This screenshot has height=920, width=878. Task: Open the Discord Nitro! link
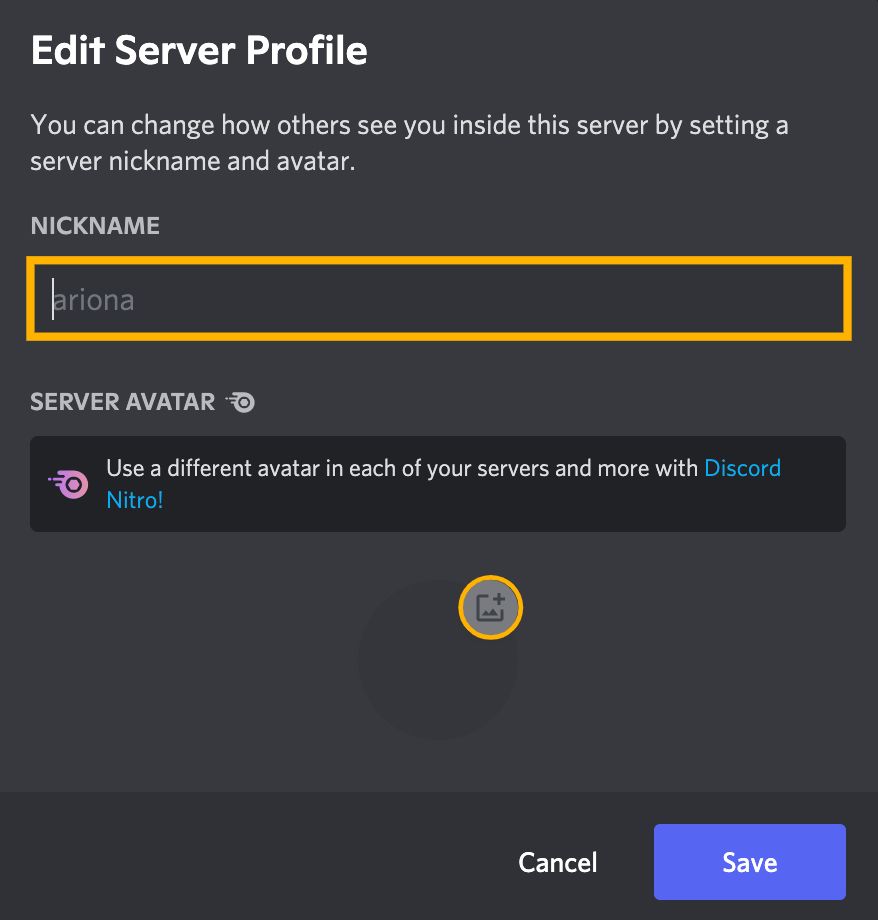tap(742, 468)
